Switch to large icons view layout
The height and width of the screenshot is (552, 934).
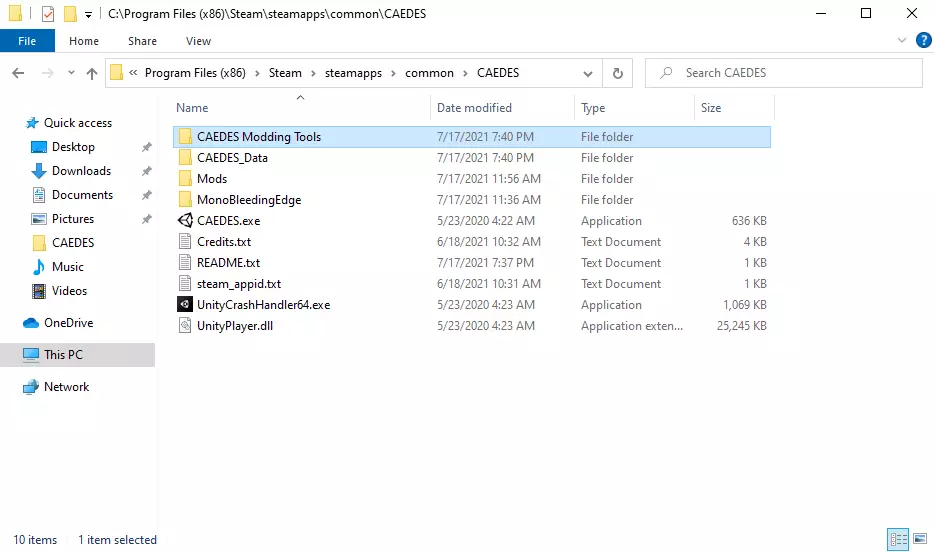tap(920, 539)
